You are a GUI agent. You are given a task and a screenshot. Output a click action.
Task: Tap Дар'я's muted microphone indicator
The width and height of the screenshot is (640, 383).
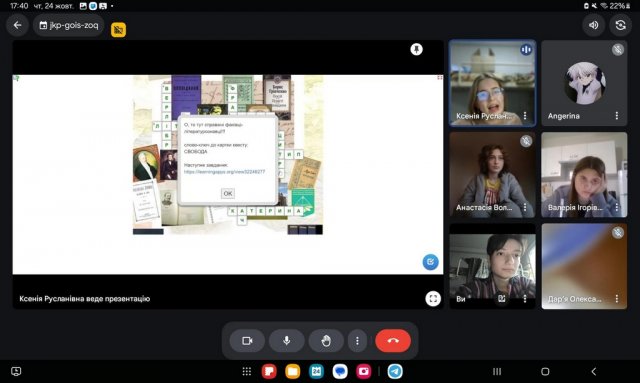coord(618,233)
